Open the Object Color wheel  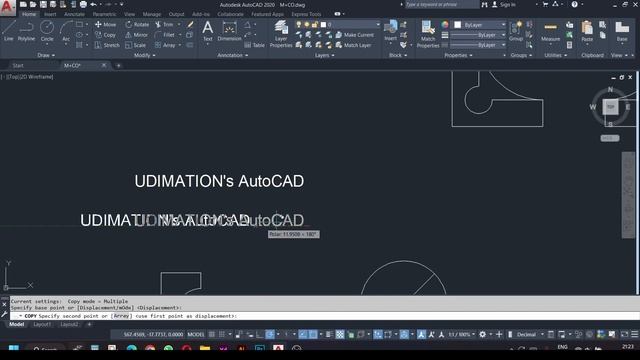point(445,25)
